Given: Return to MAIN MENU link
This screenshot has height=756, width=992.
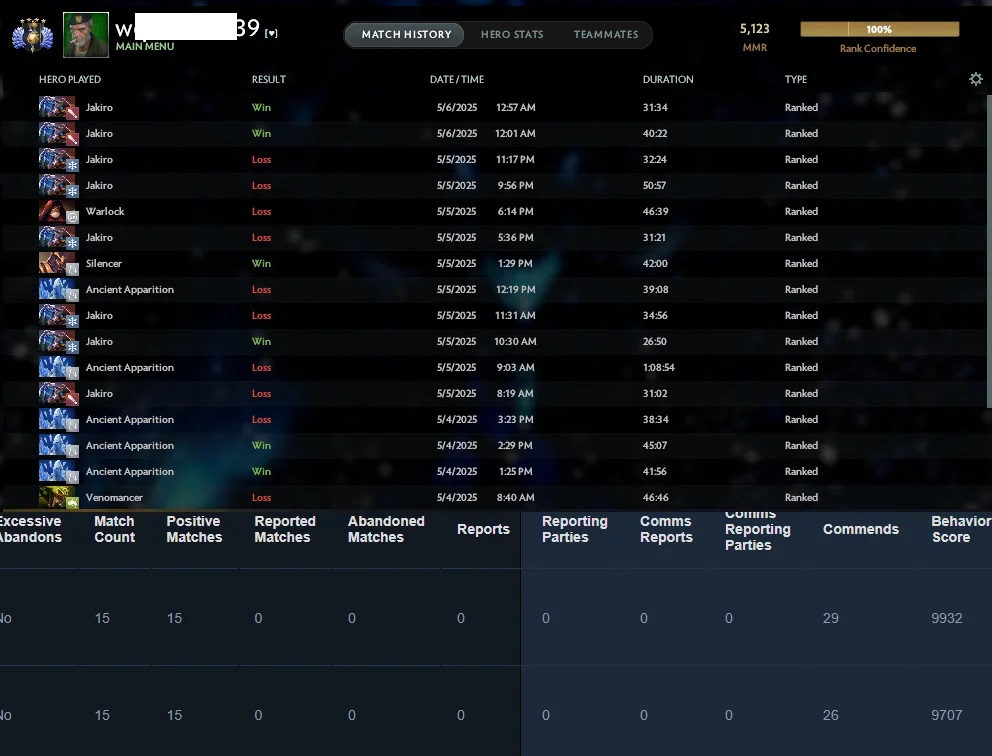Looking at the screenshot, I should point(145,46).
